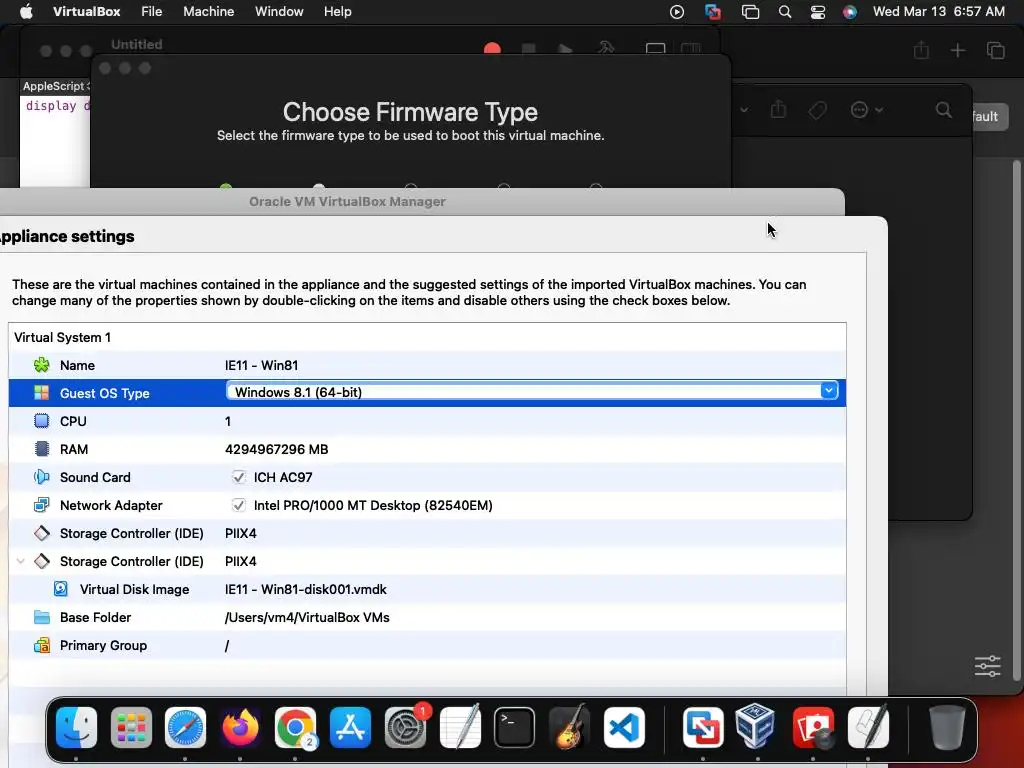Image resolution: width=1024 pixels, height=768 pixels.
Task: Click the share icon in the Finder toolbar
Action: (x=778, y=109)
